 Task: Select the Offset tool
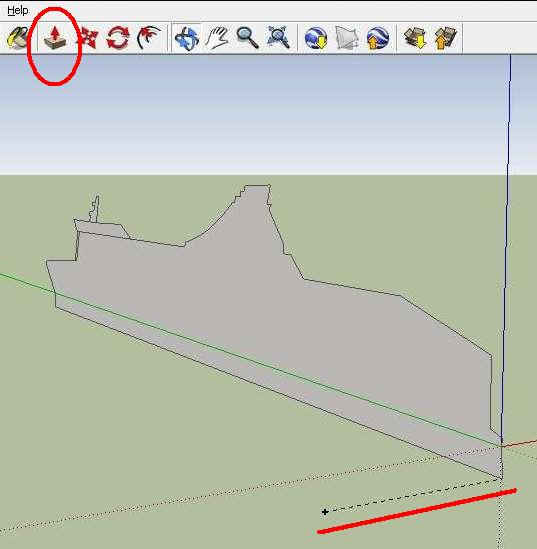pyautogui.click(x=149, y=38)
